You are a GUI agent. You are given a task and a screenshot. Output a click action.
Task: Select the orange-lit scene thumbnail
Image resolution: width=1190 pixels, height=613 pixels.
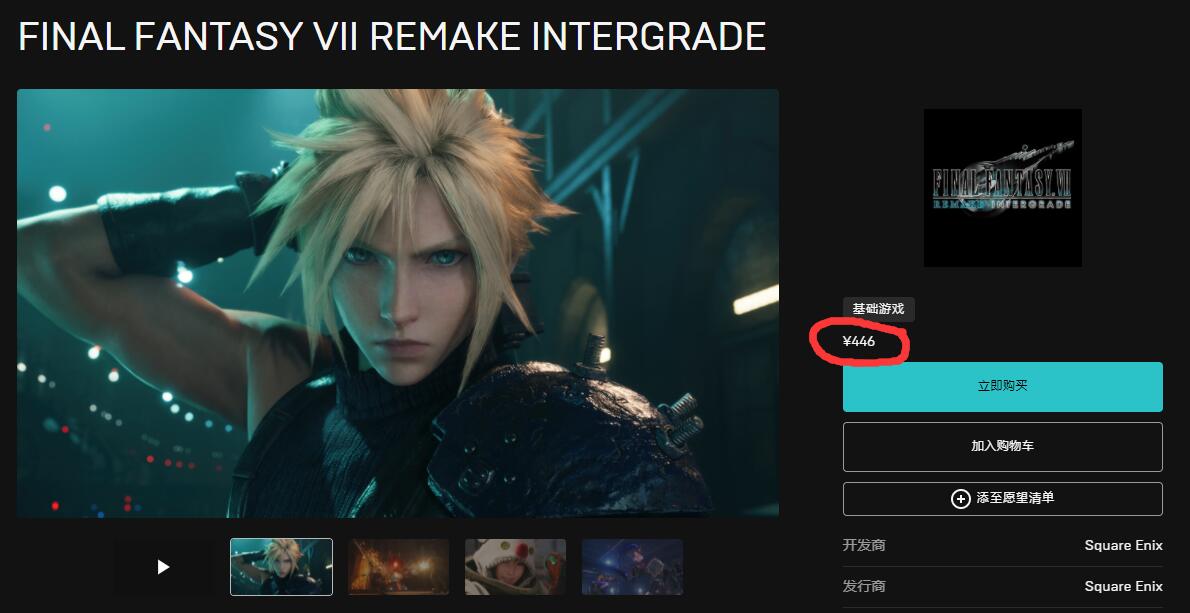click(x=398, y=567)
